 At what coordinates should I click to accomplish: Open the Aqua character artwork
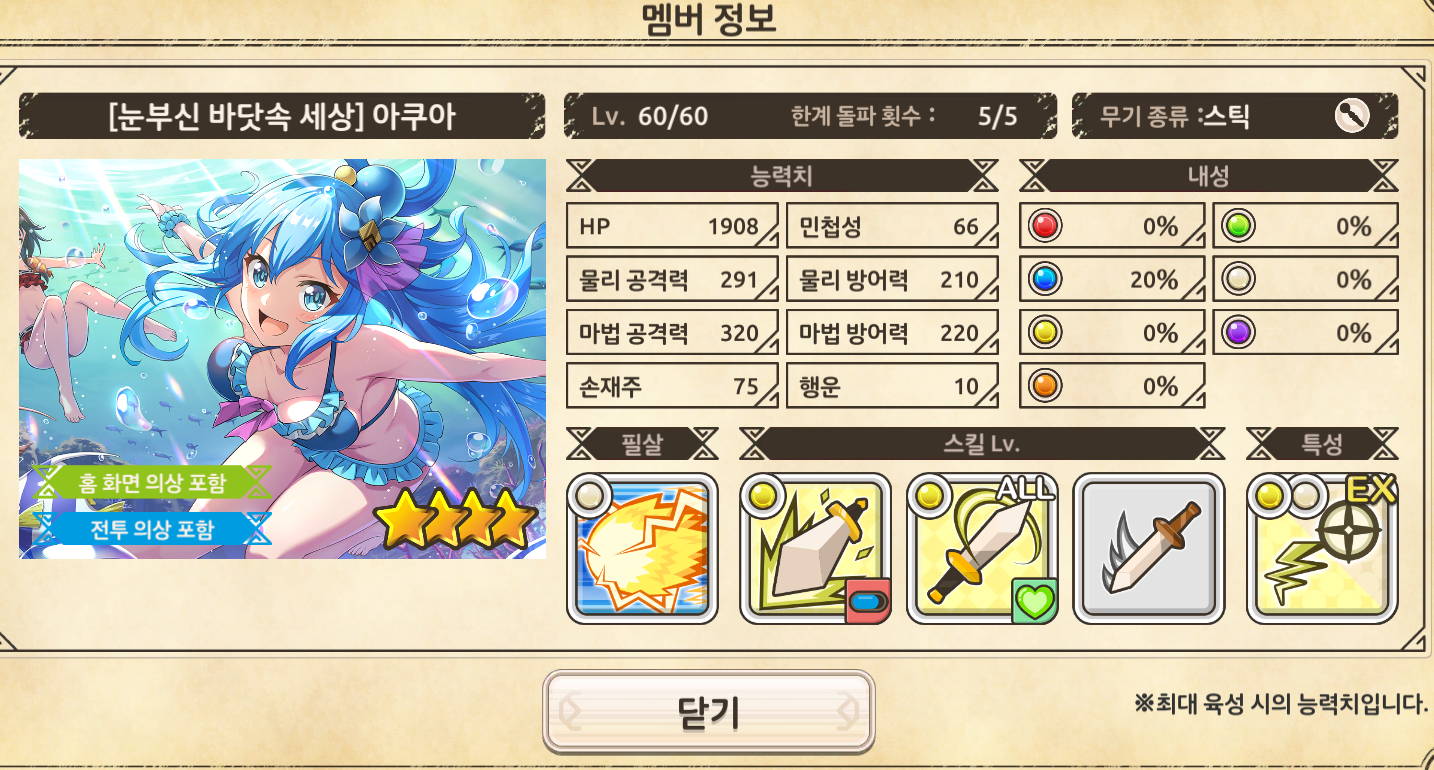tap(283, 359)
